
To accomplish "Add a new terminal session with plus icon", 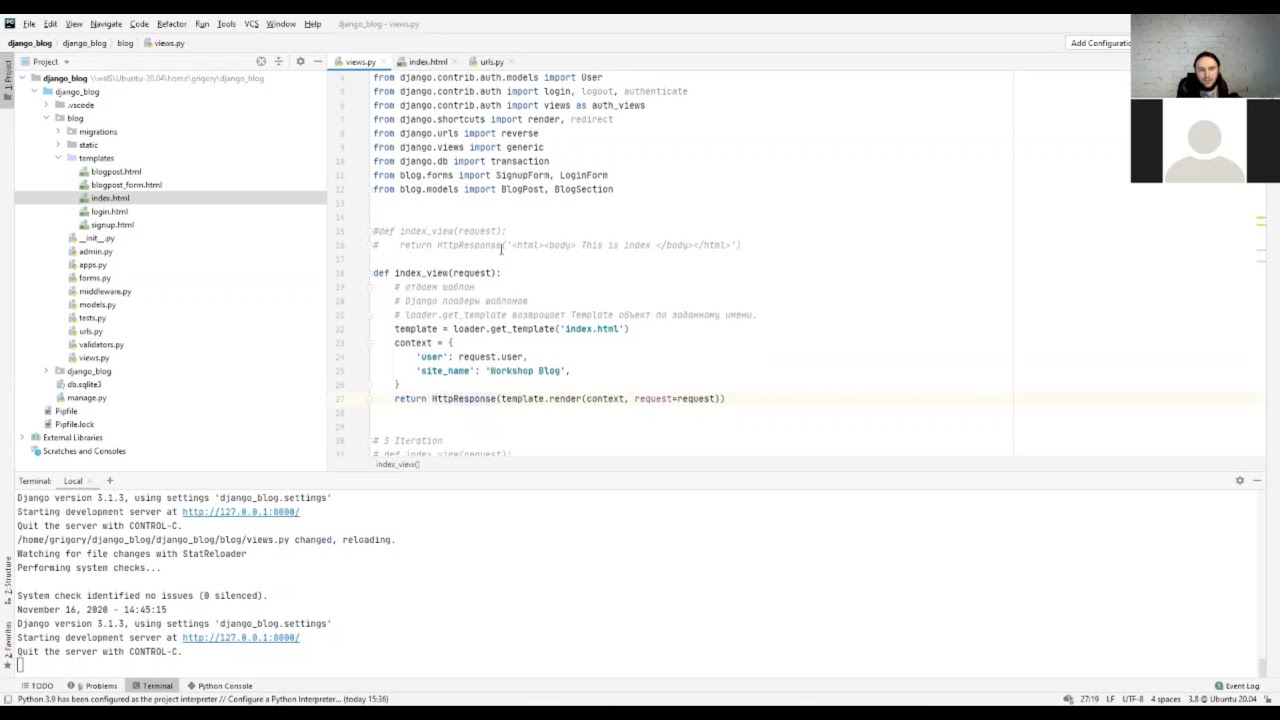I will coord(110,481).
